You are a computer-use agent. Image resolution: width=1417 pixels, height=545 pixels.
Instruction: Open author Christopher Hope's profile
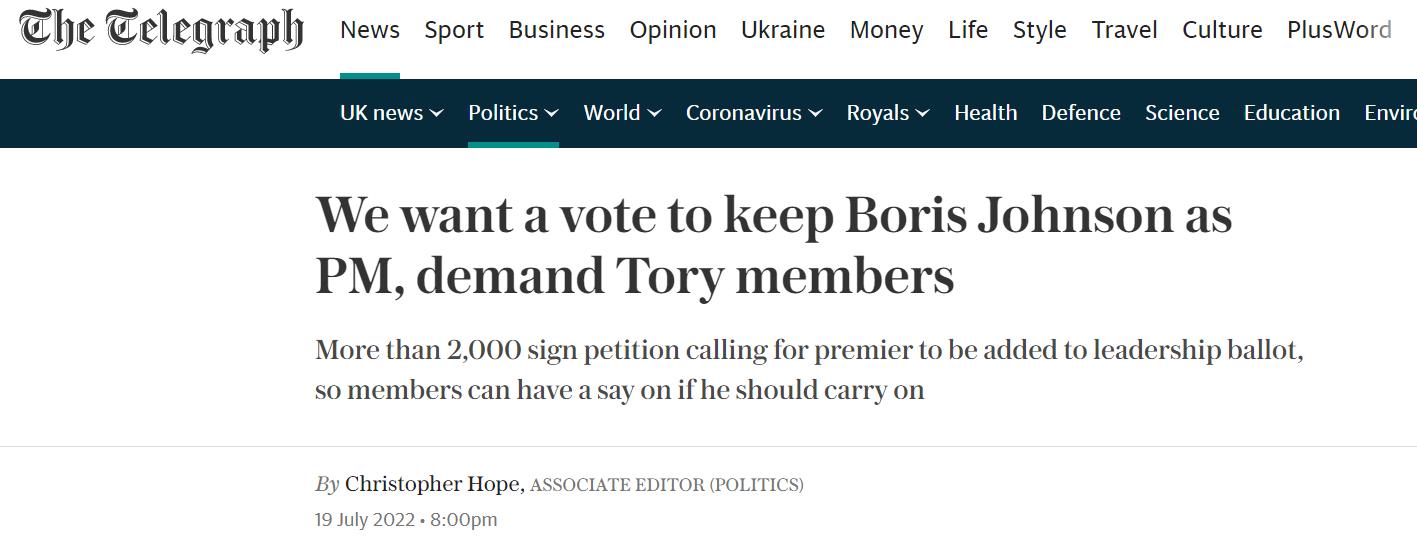tap(433, 484)
